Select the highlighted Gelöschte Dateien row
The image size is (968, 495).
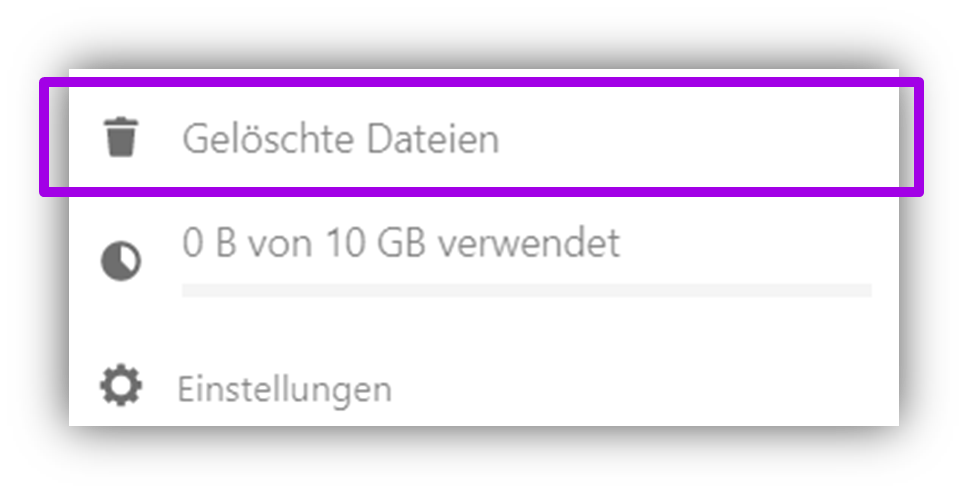click(x=480, y=138)
